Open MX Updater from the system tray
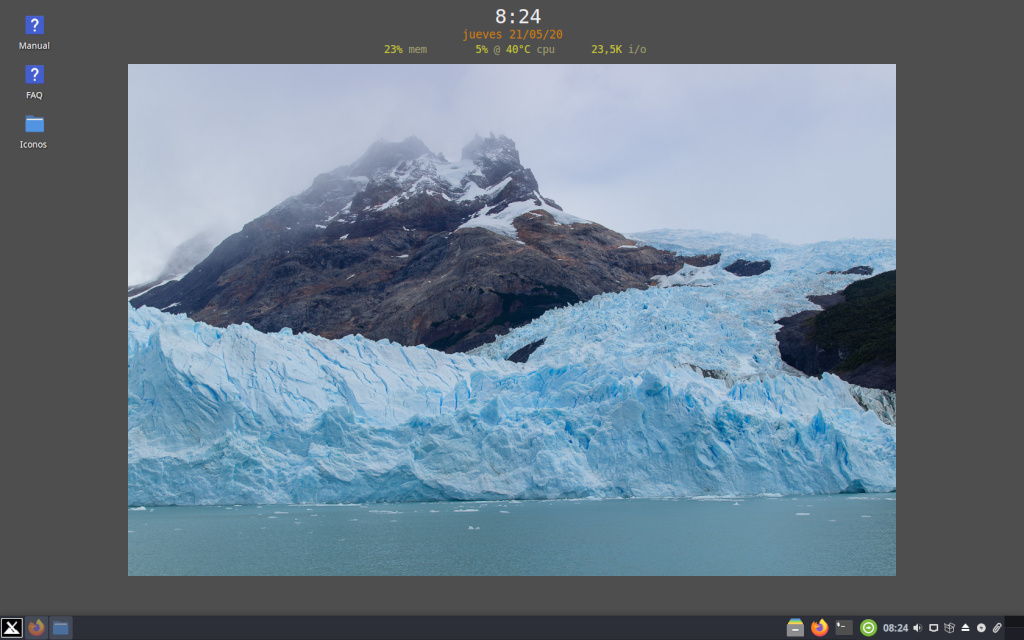Image resolution: width=1024 pixels, height=640 pixels. (x=870, y=629)
